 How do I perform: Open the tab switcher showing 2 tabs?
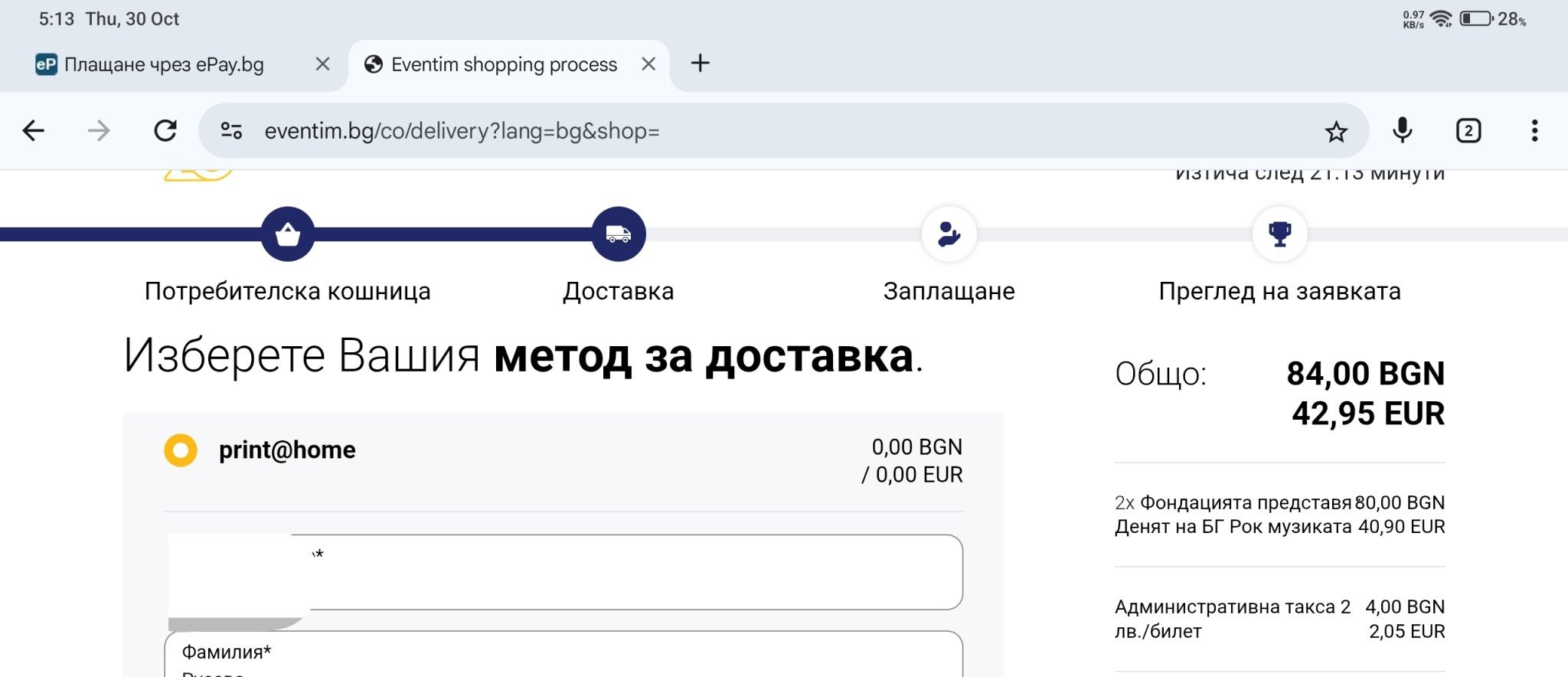click(1468, 131)
